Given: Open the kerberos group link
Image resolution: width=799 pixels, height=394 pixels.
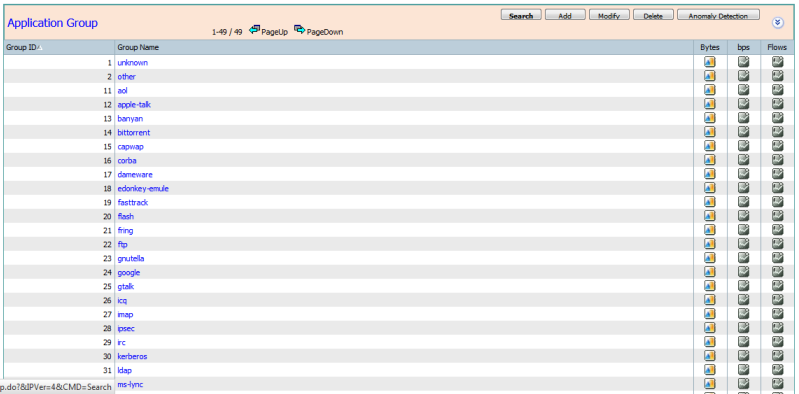Looking at the screenshot, I should coord(132,356).
